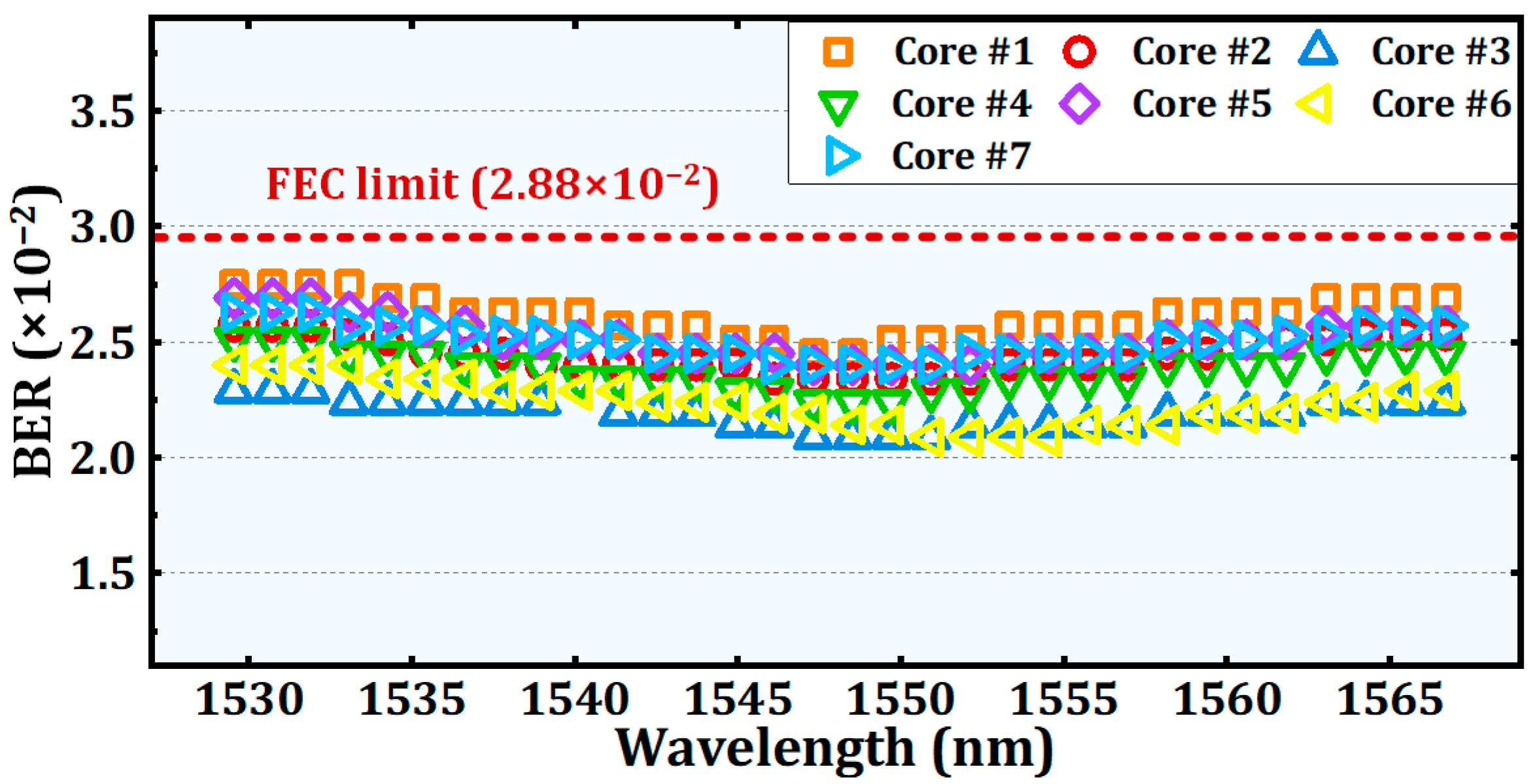Select the Core #4 legend label

point(961,104)
